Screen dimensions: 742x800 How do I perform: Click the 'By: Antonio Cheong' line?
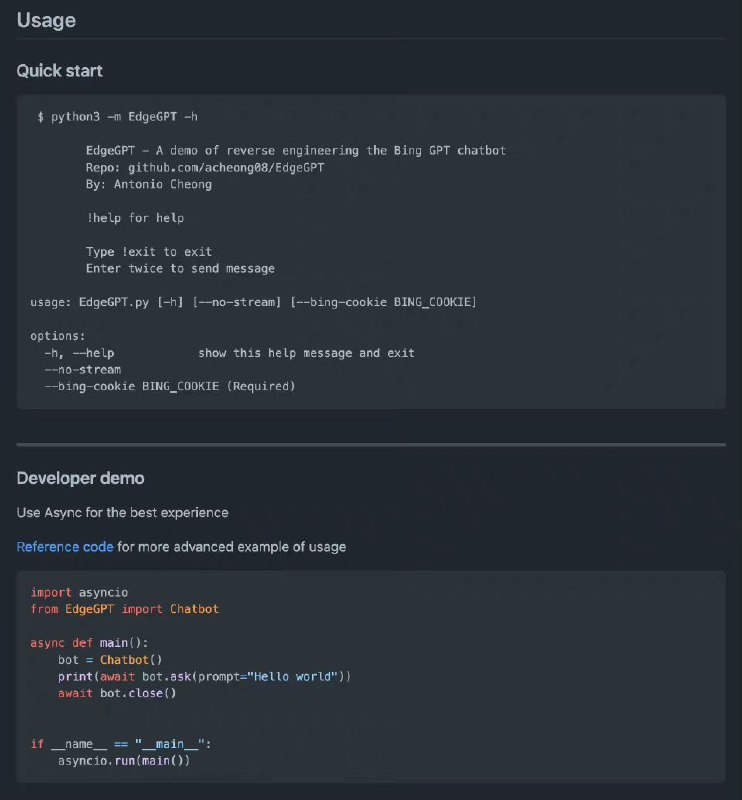[x=148, y=184]
